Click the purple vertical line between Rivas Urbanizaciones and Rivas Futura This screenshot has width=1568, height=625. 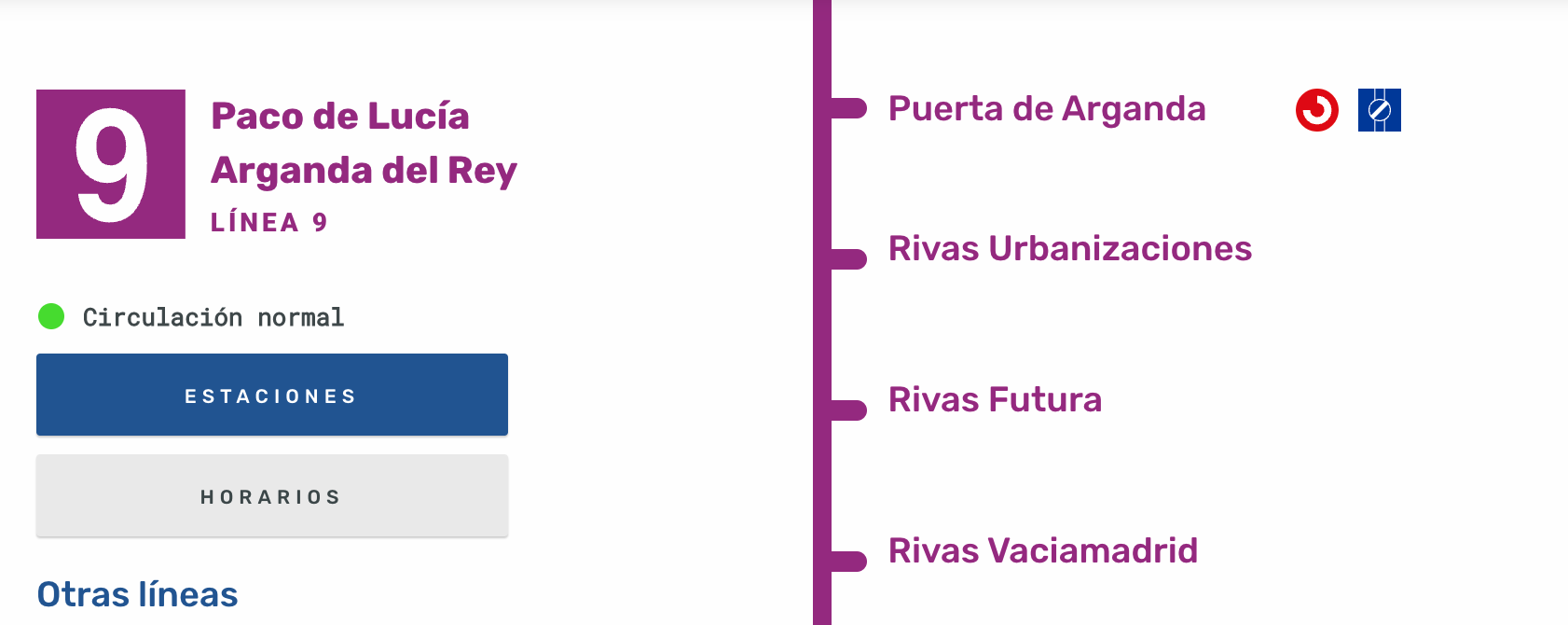(x=822, y=335)
